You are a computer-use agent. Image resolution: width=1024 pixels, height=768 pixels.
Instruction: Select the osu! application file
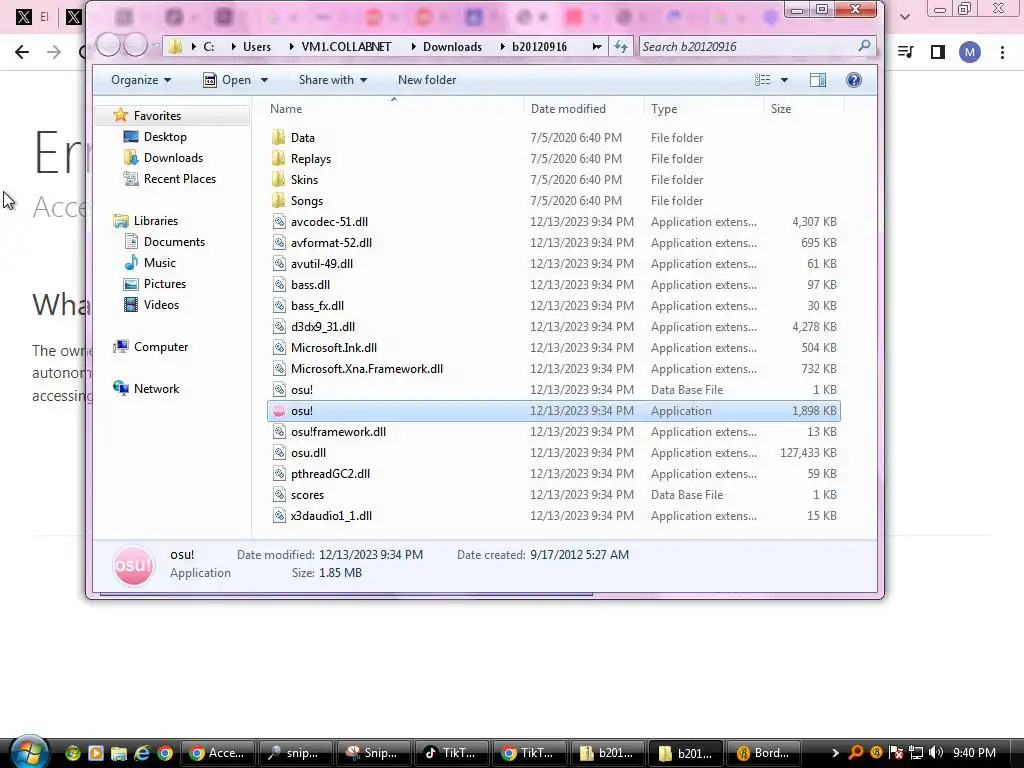(x=553, y=411)
